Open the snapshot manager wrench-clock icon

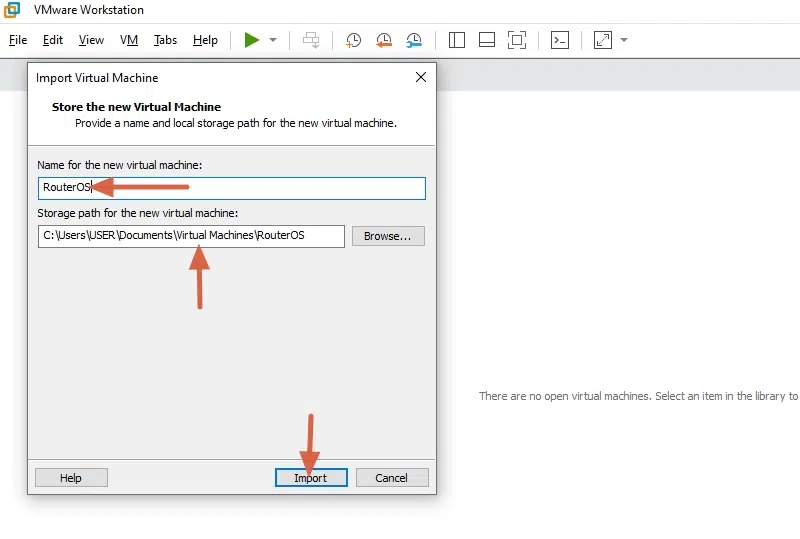click(x=414, y=40)
